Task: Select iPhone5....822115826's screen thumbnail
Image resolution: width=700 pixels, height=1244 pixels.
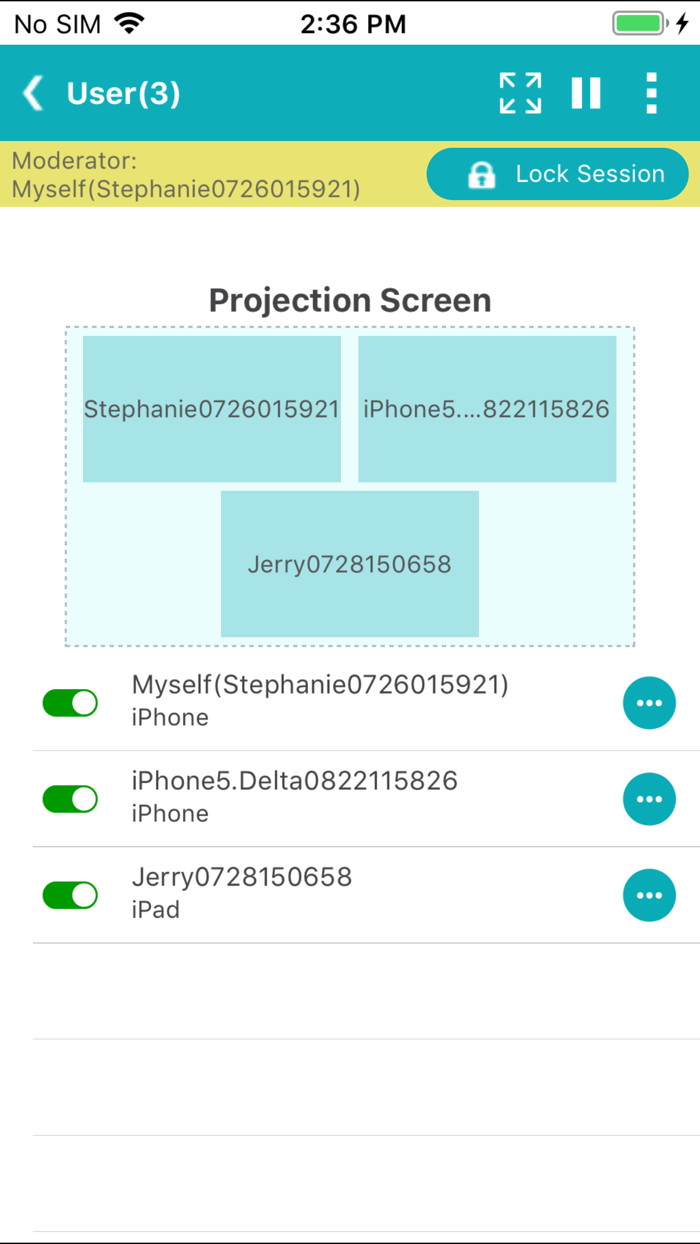Action: (x=487, y=408)
